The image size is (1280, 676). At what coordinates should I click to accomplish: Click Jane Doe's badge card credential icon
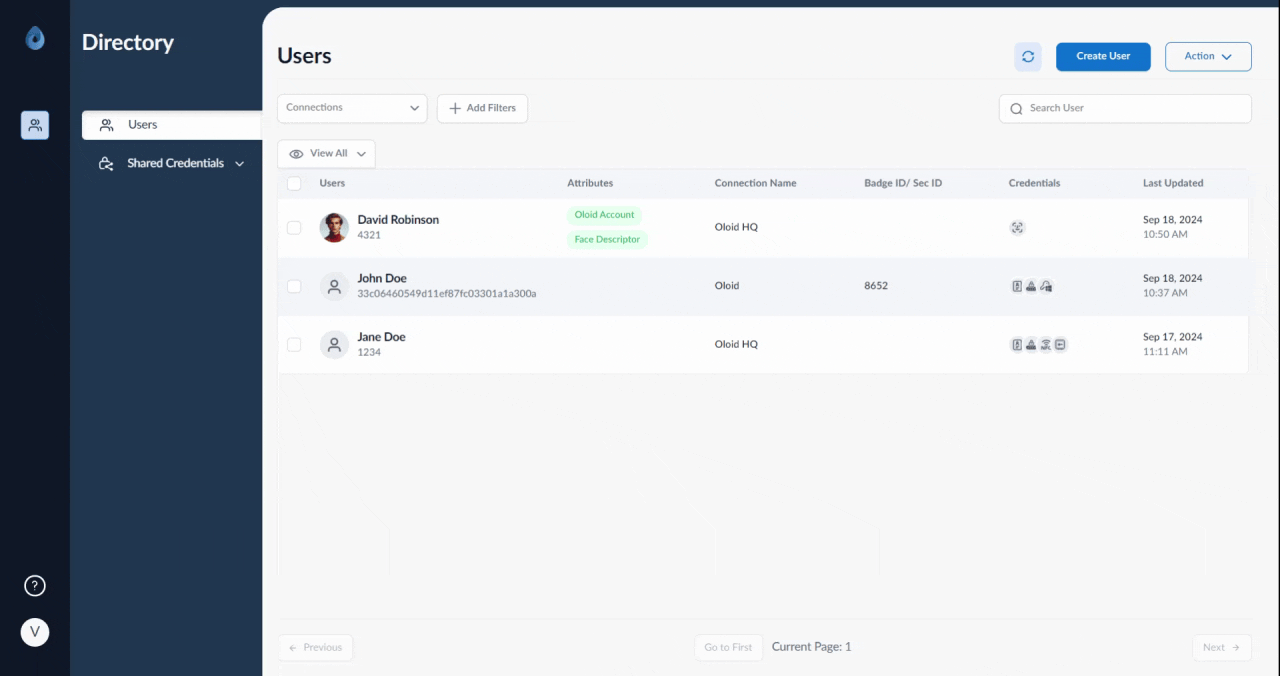tap(1017, 345)
